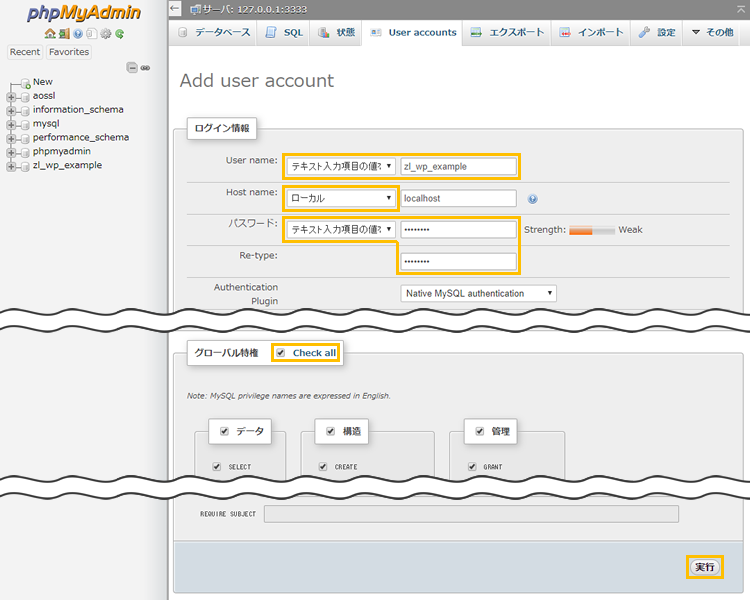The height and width of the screenshot is (600, 750).
Task: Click the Home icon under phpMyAdmin logo
Action: tap(50, 34)
